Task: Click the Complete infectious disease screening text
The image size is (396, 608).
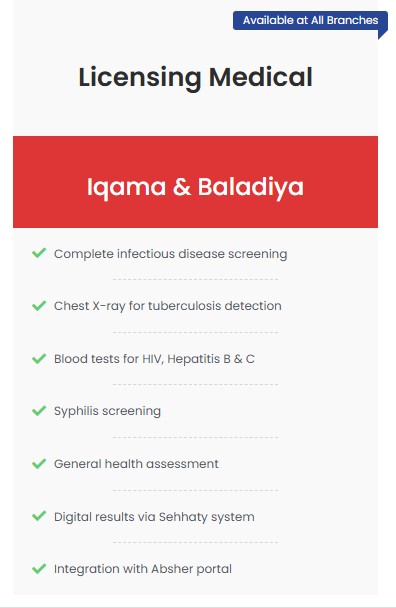Action: click(171, 254)
